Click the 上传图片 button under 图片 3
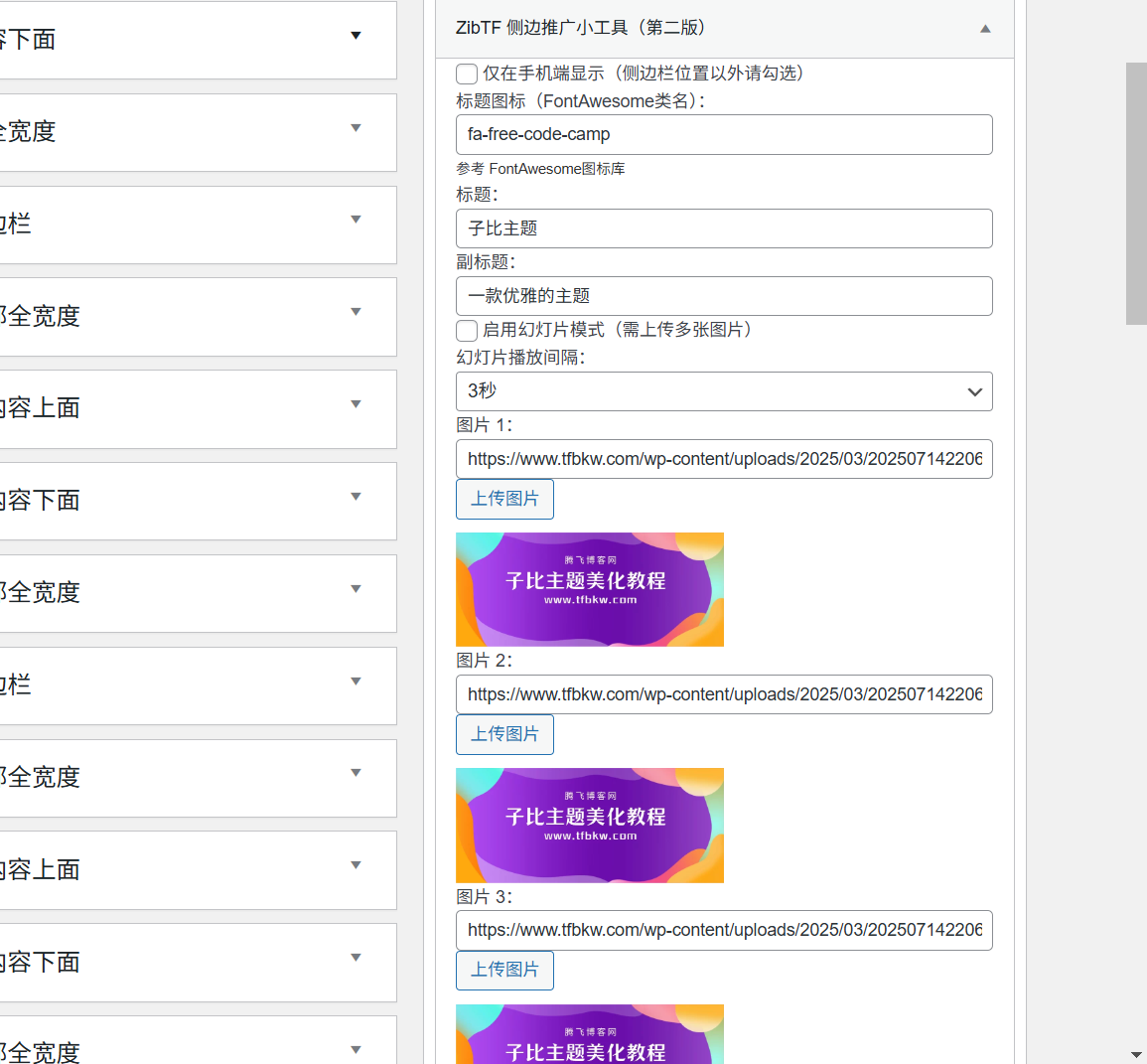Screen dimensions: 1147x1064 pyautogui.click(x=504, y=971)
